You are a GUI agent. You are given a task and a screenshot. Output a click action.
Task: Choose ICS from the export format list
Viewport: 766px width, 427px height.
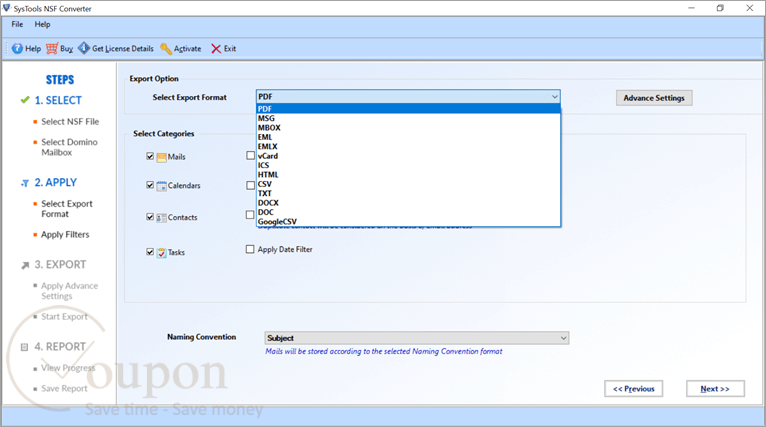408,165
